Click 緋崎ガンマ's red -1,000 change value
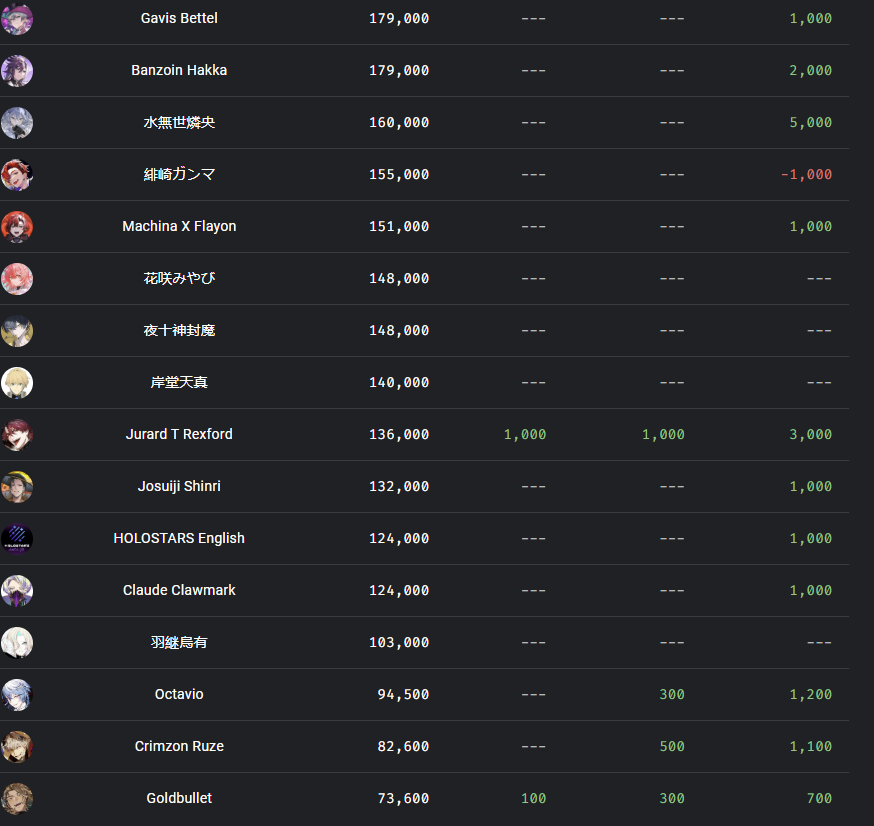The width and height of the screenshot is (874, 826). click(806, 174)
